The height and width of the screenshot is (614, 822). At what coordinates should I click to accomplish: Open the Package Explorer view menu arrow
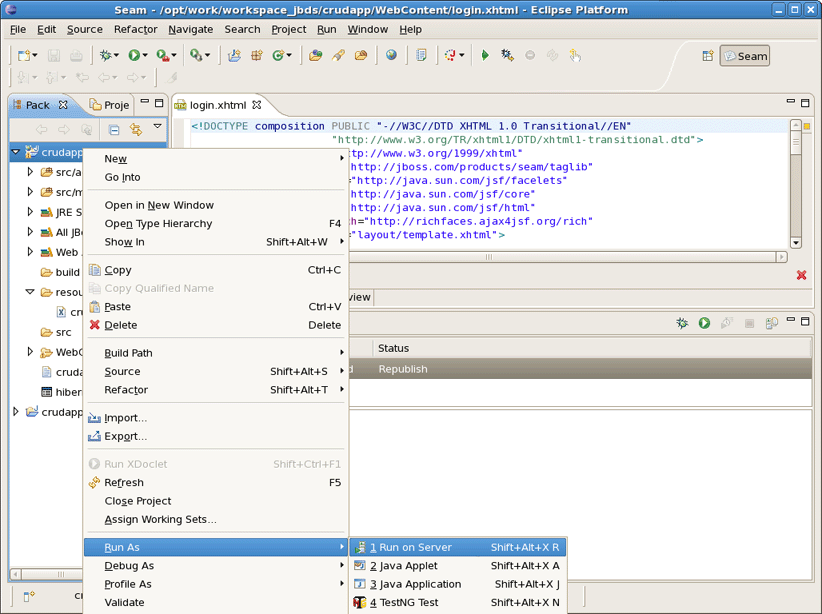click(157, 126)
